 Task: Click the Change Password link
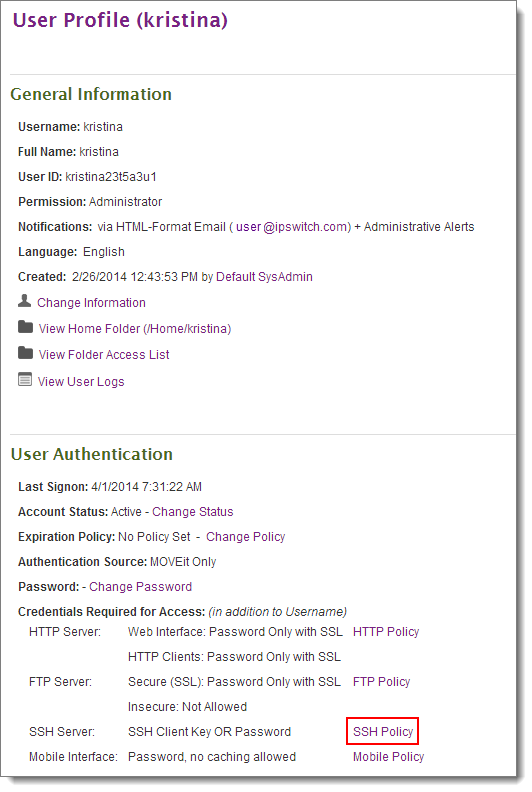[140, 586]
